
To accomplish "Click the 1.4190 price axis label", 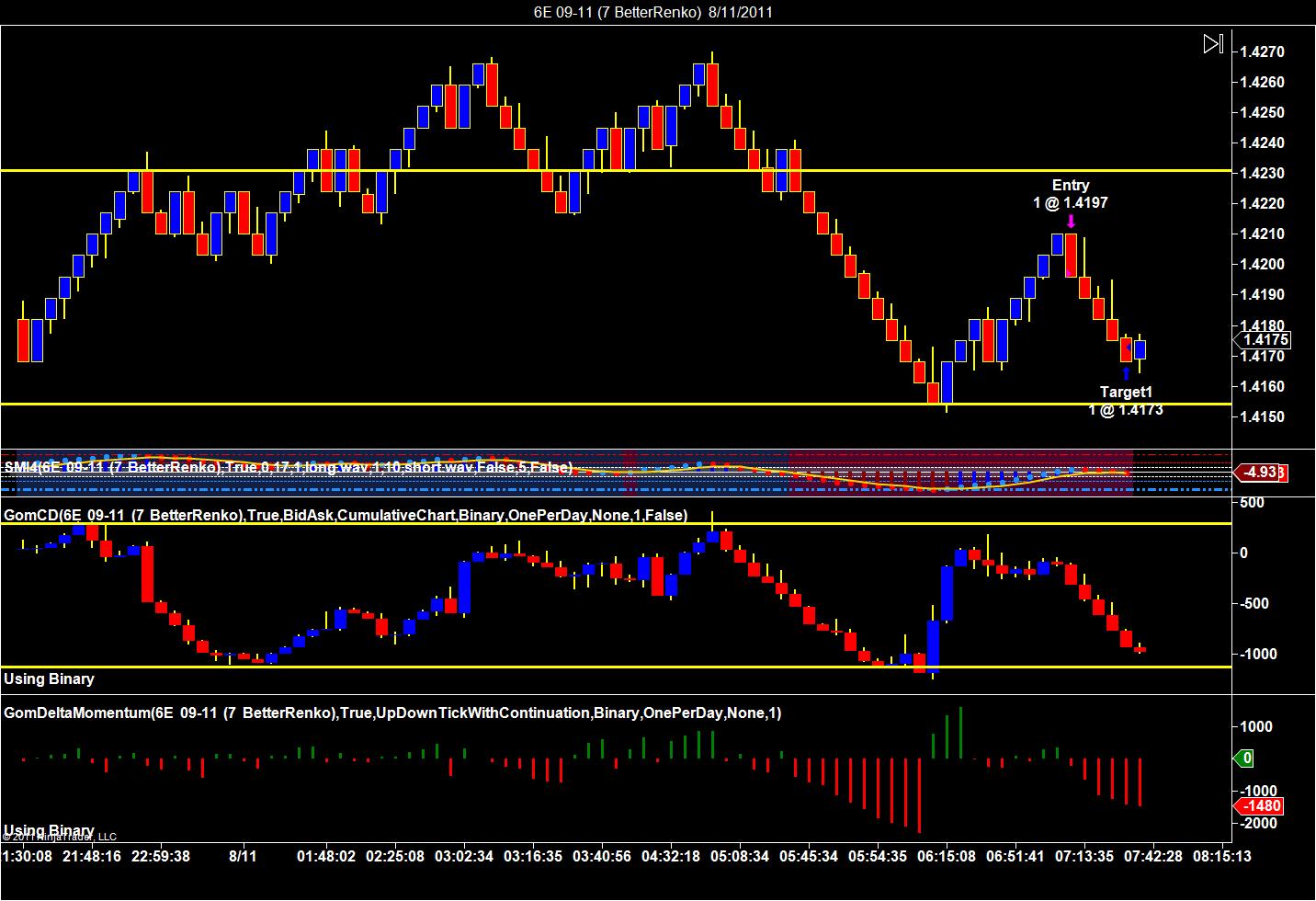I will click(1263, 295).
